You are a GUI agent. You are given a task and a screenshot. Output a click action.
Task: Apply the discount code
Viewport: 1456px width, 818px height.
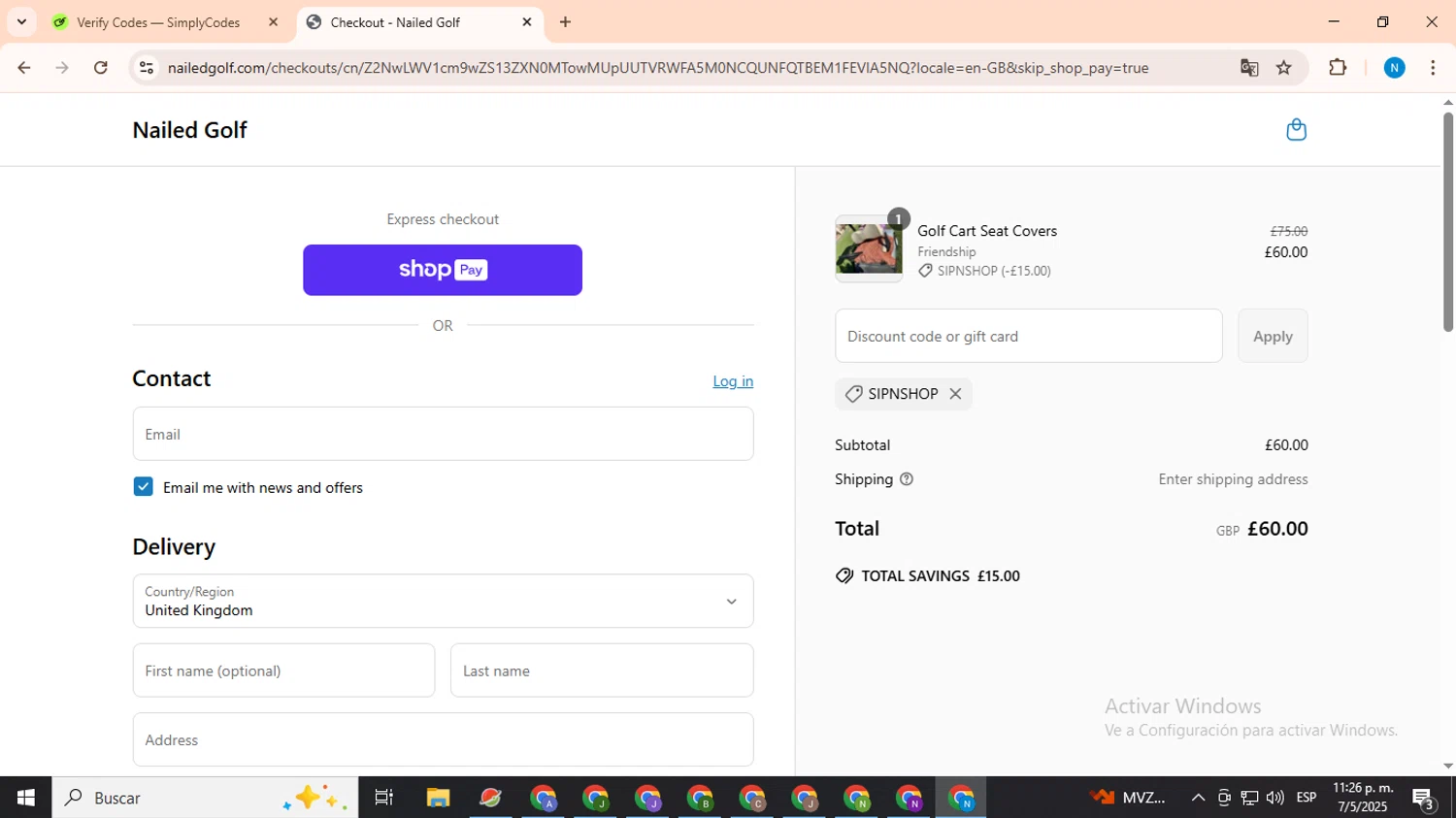[x=1273, y=336]
